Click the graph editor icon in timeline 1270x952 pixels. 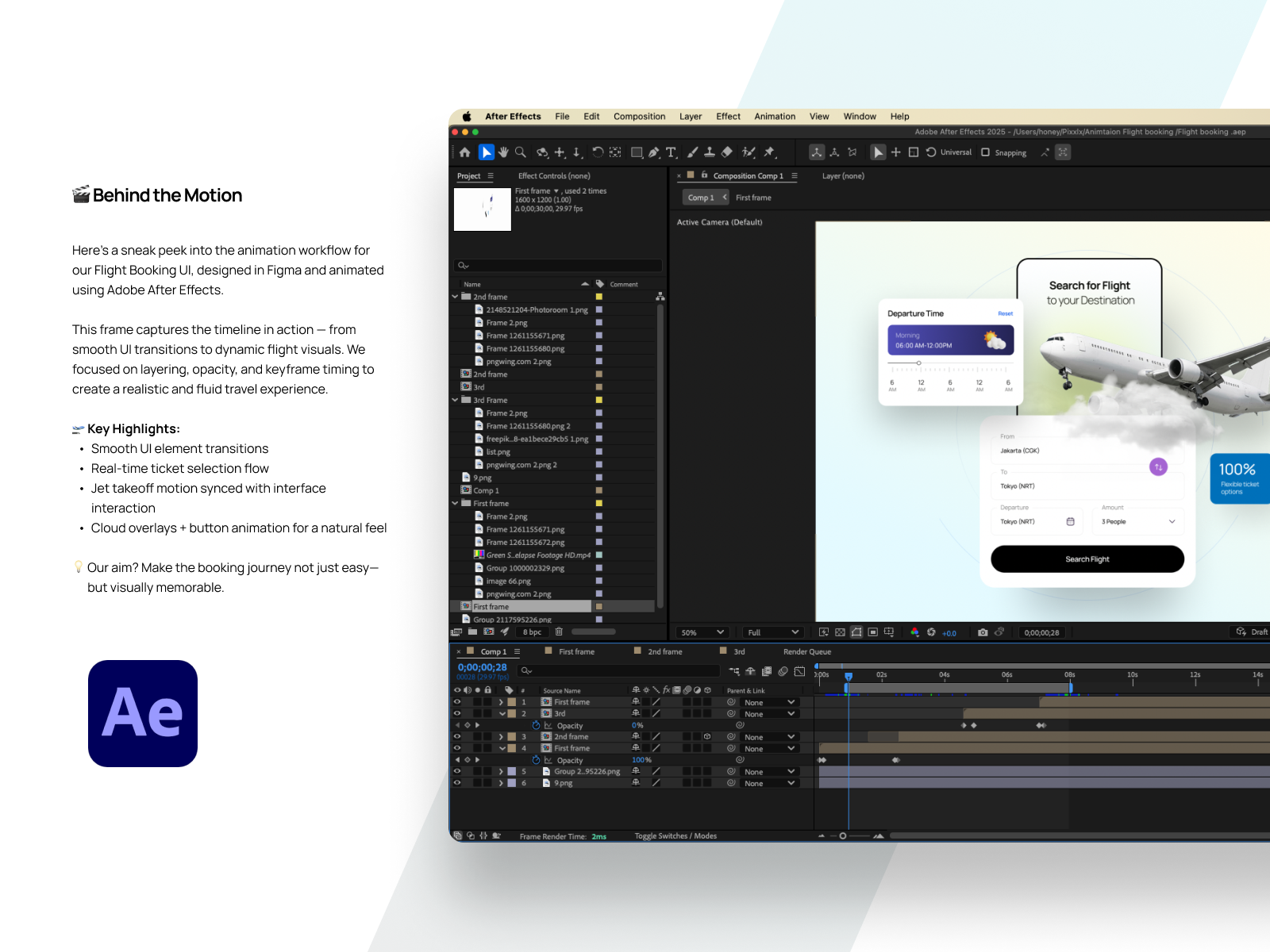click(x=799, y=671)
